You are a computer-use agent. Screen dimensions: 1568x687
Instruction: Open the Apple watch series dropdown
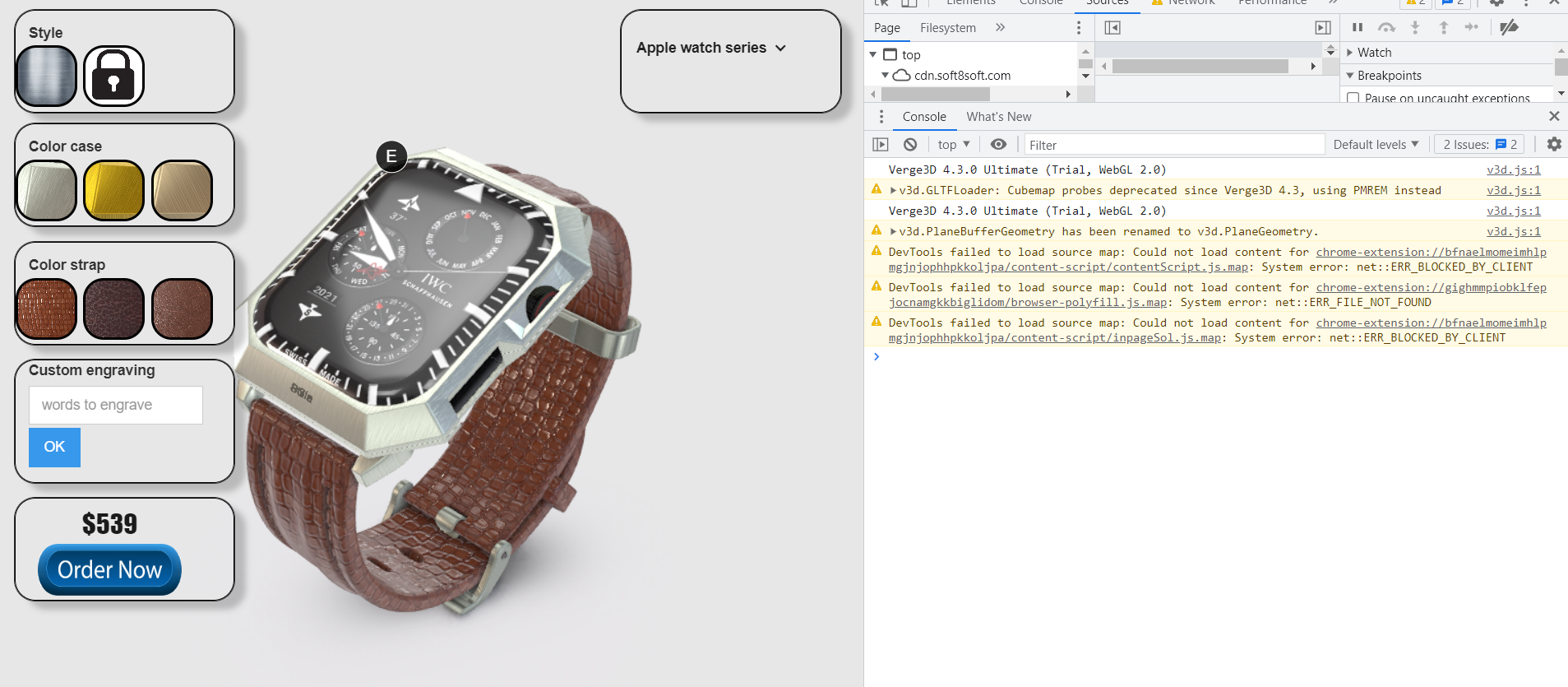click(x=711, y=48)
